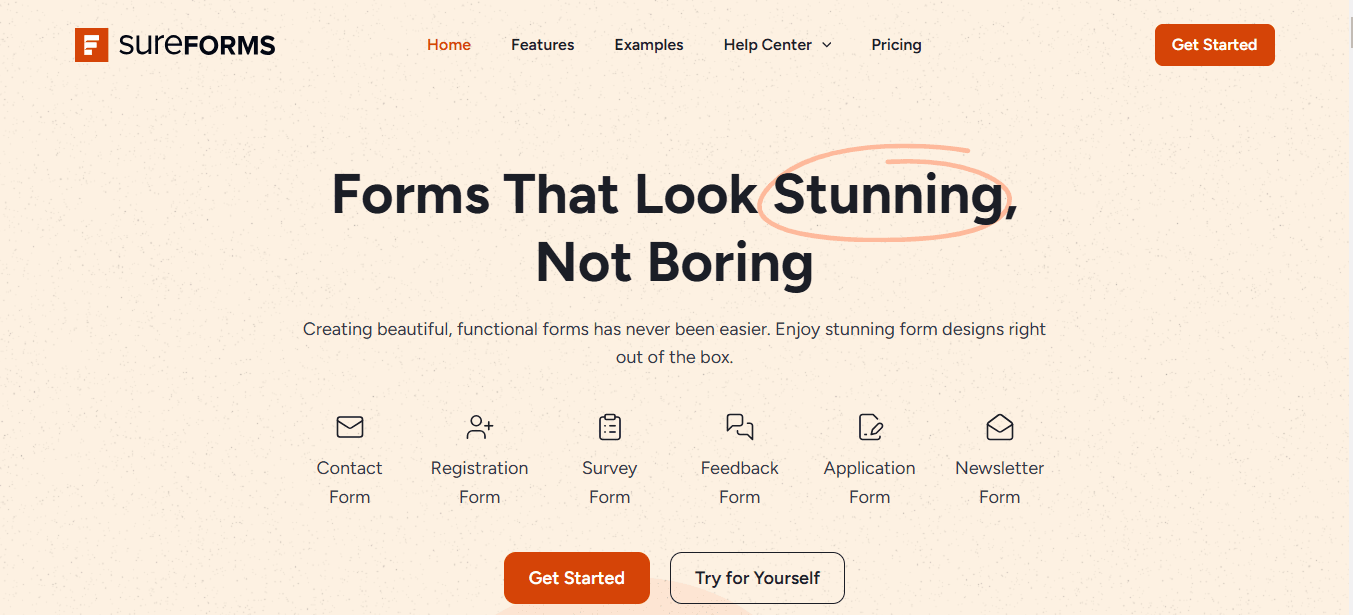Screen dimensions: 1353x615
Task: Select the Newsletter Form open-envelope icon
Action: 1000,427
